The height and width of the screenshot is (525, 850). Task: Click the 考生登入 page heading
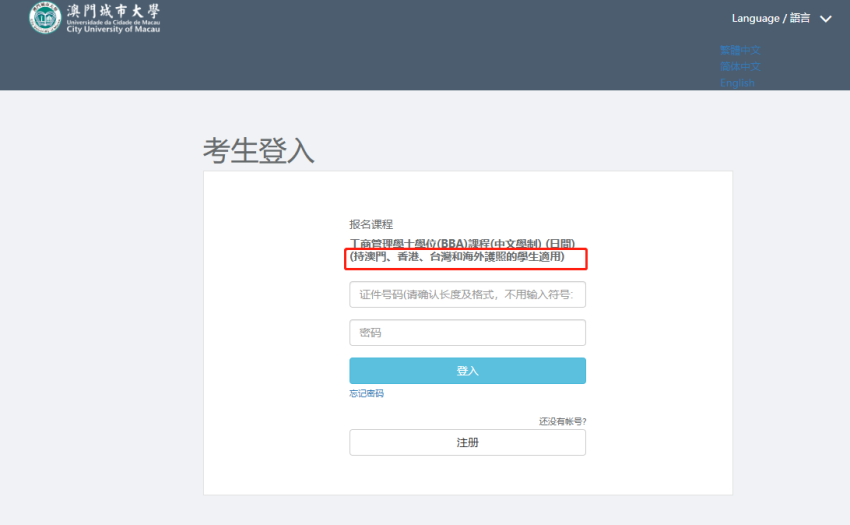[259, 151]
